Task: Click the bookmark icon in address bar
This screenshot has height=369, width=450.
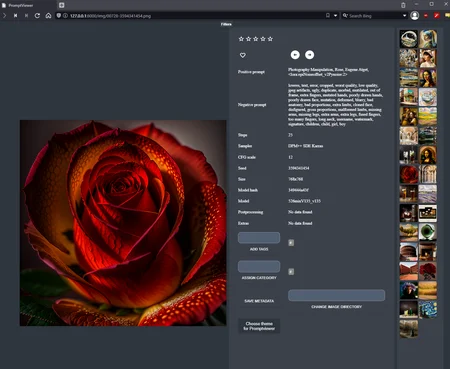Action: (x=328, y=16)
